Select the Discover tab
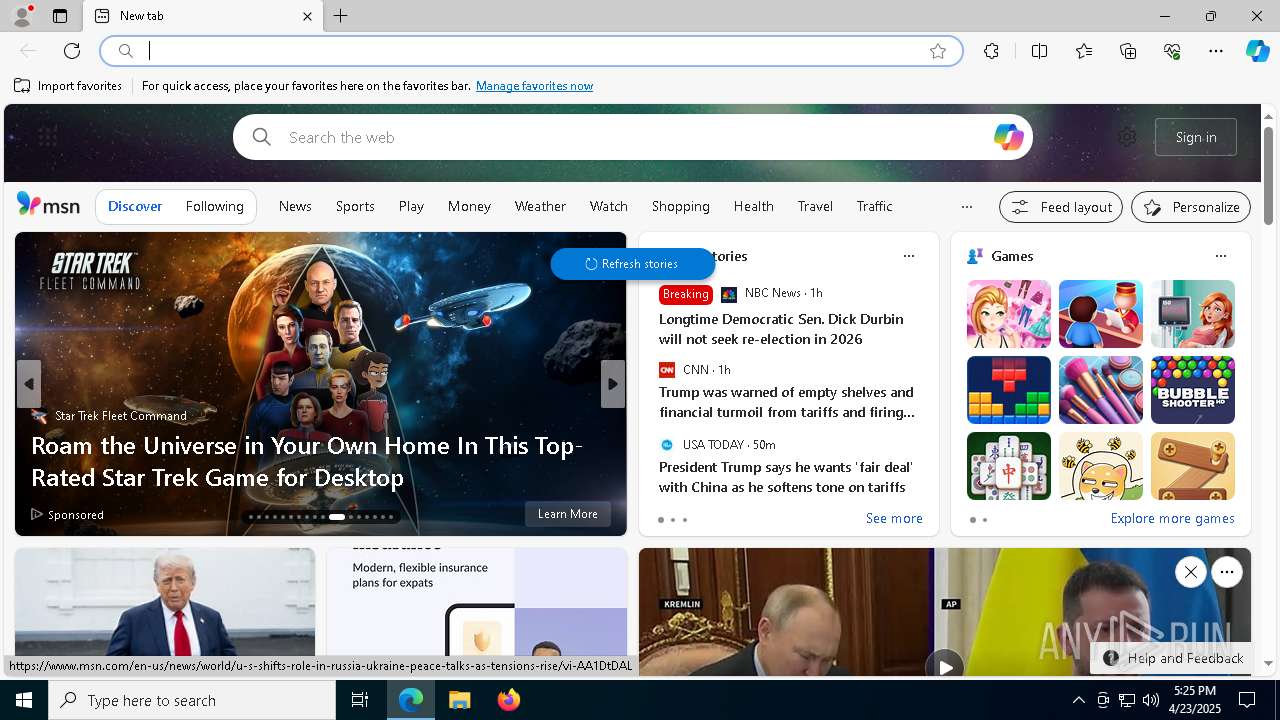Image resolution: width=1280 pixels, height=720 pixels. point(135,206)
